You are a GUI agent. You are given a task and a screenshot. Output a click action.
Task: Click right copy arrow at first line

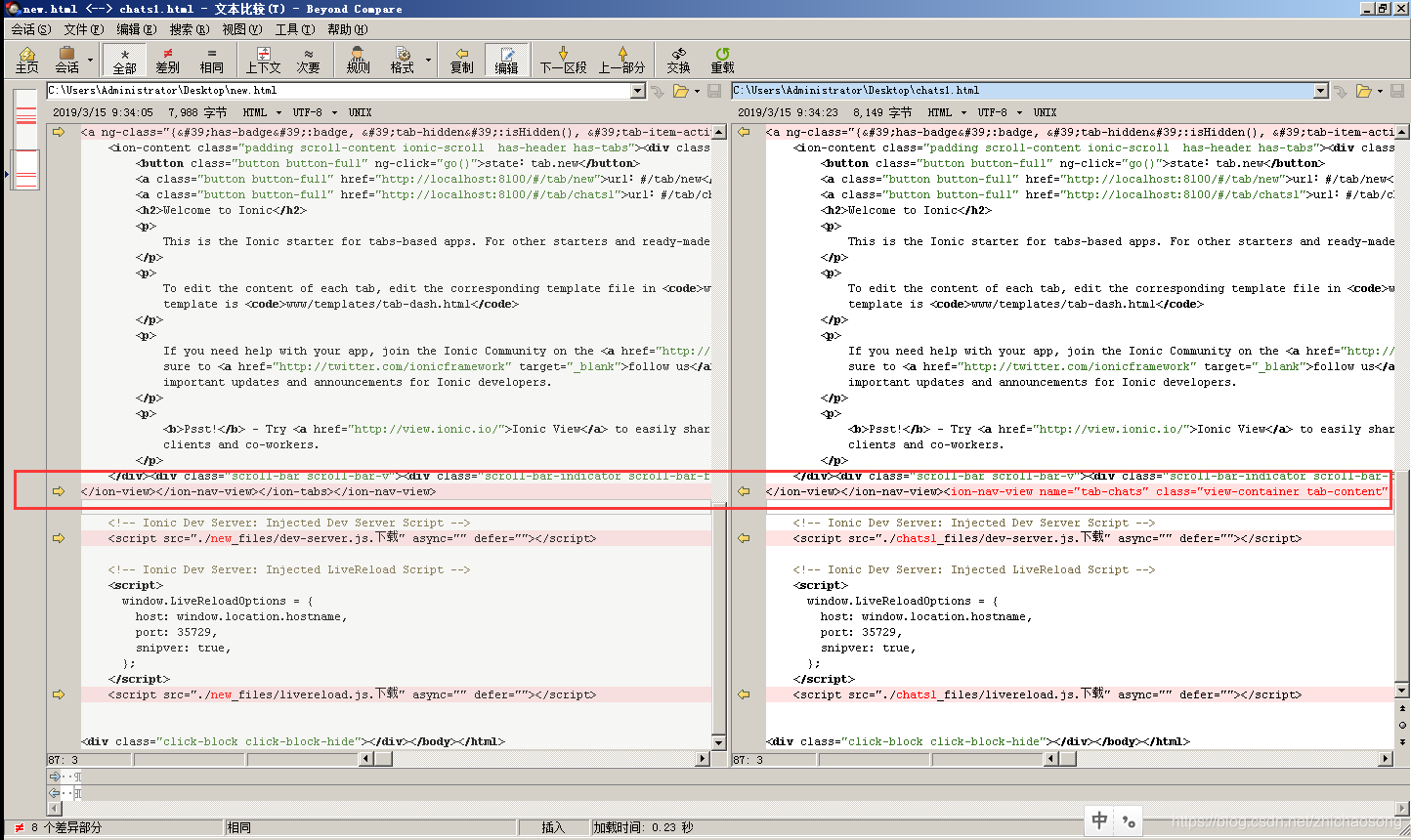pyautogui.click(x=744, y=132)
